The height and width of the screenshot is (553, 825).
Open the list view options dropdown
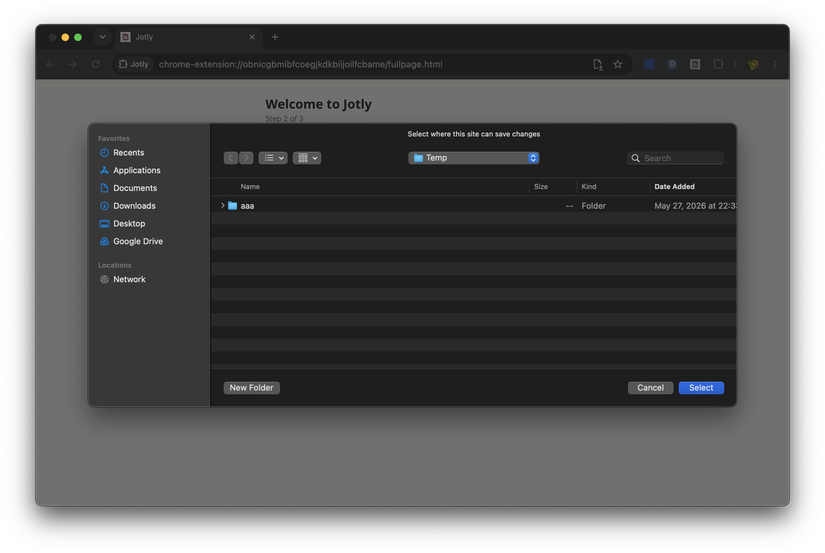tap(273, 158)
